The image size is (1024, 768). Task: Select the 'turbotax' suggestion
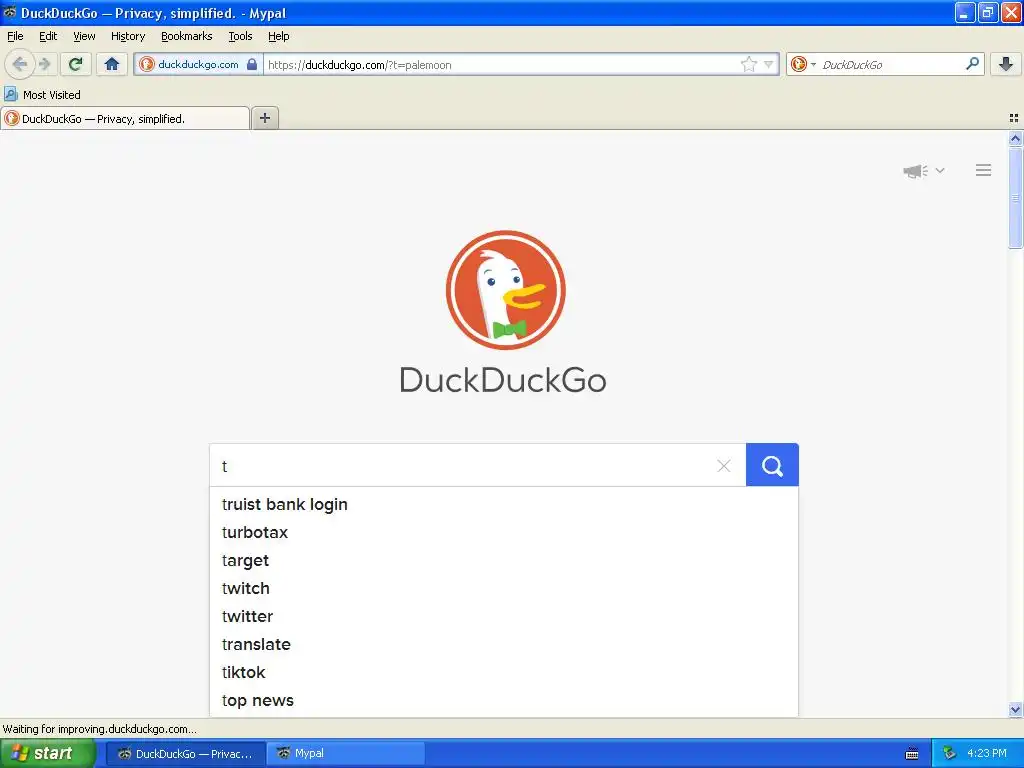pyautogui.click(x=504, y=532)
